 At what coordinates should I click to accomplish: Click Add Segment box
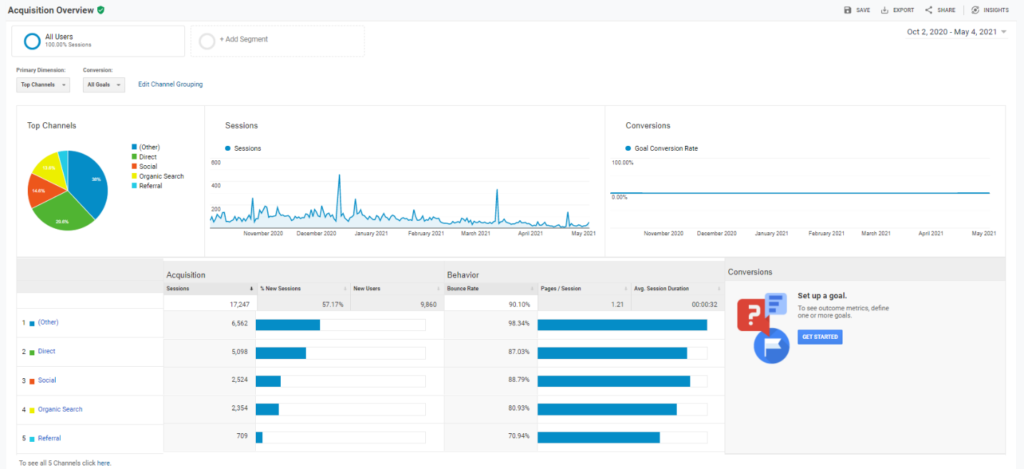tap(277, 41)
